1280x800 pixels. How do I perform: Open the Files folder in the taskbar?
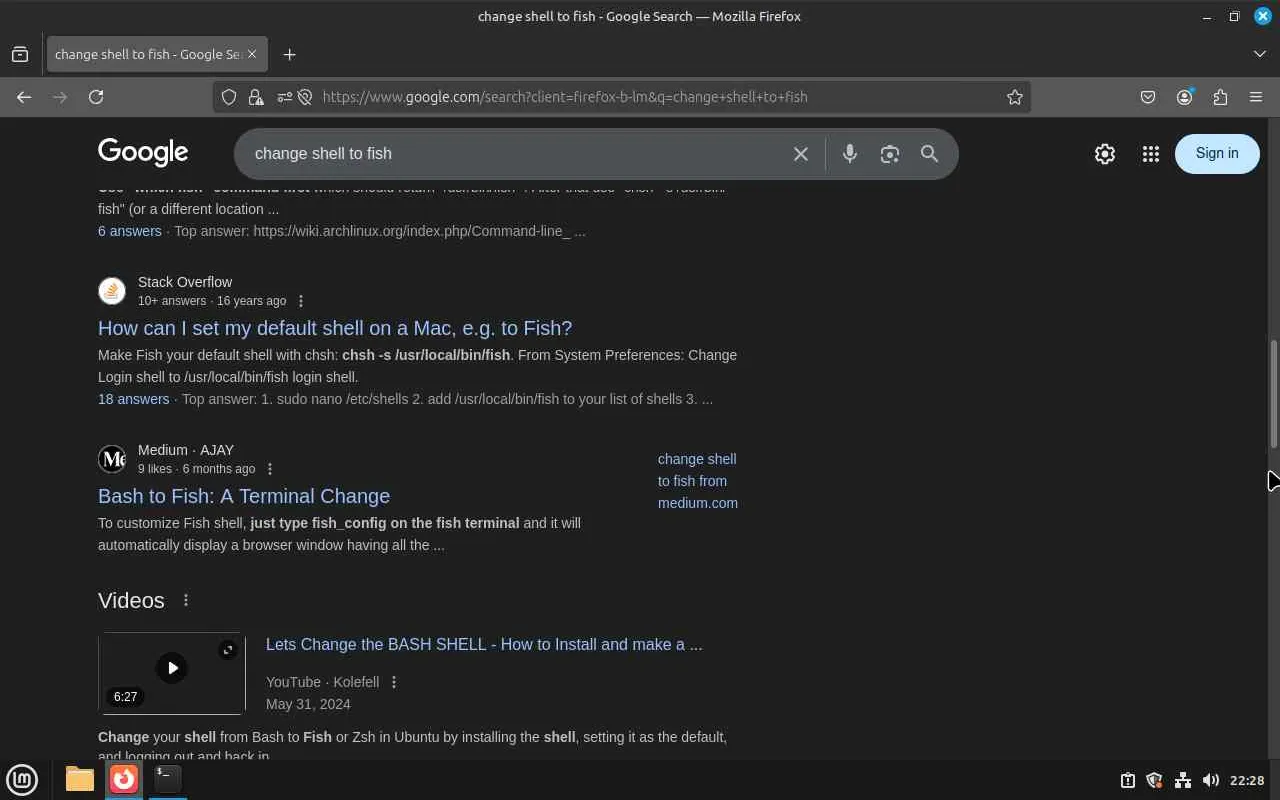(79, 779)
